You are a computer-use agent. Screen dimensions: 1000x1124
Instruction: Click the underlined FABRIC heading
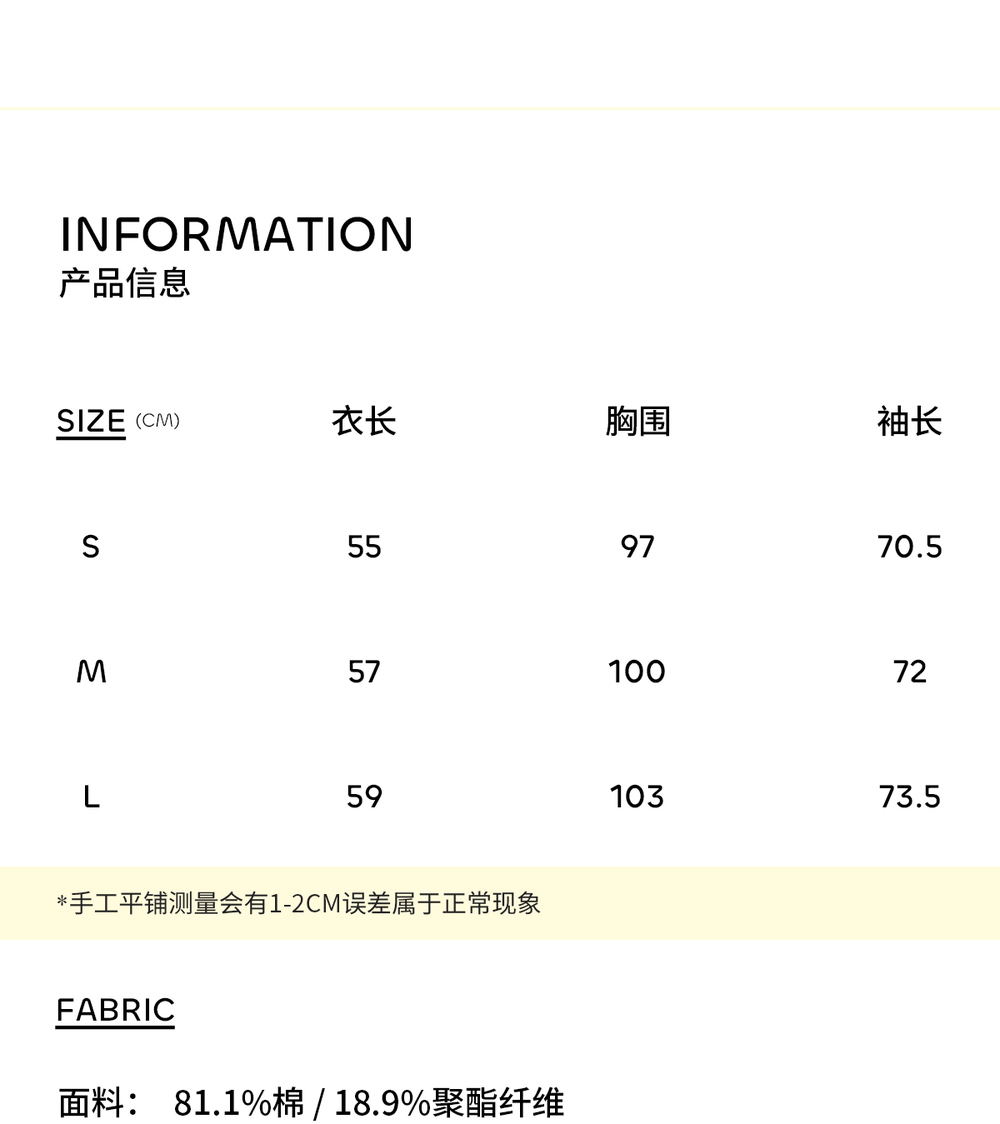click(115, 1011)
